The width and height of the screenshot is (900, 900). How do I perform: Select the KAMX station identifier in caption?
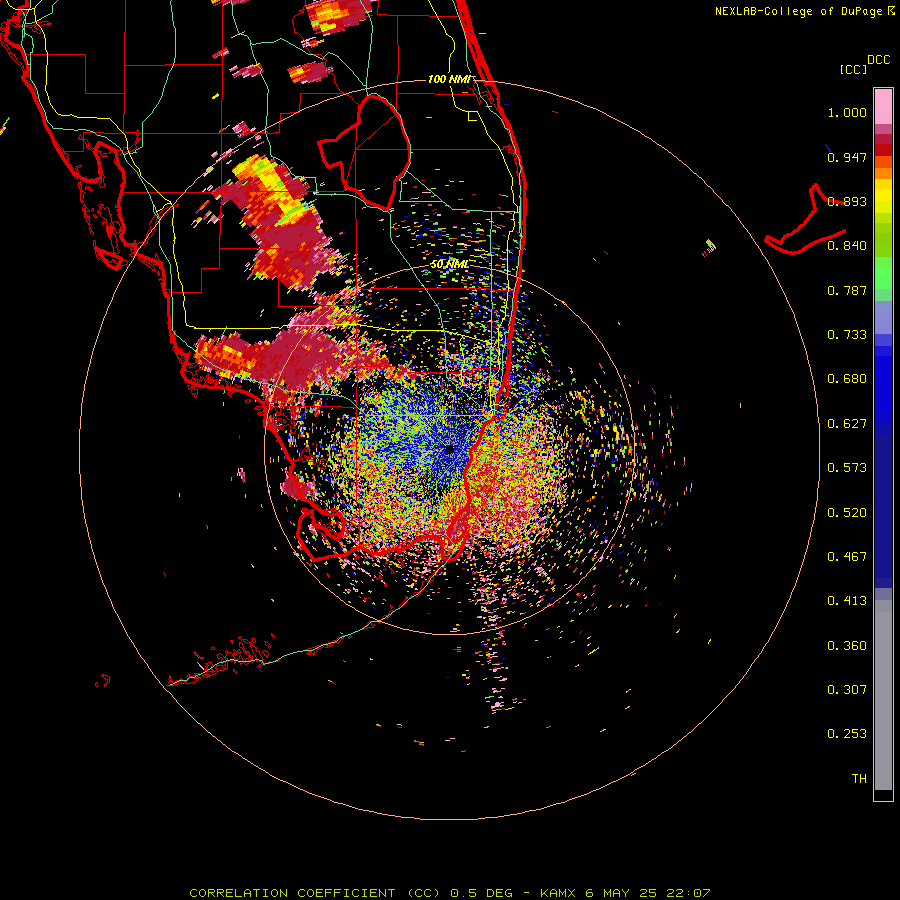(x=559, y=893)
